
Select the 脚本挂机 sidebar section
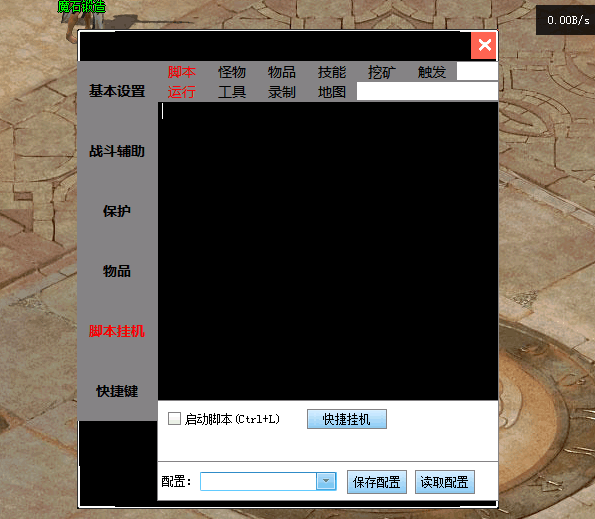tap(117, 331)
